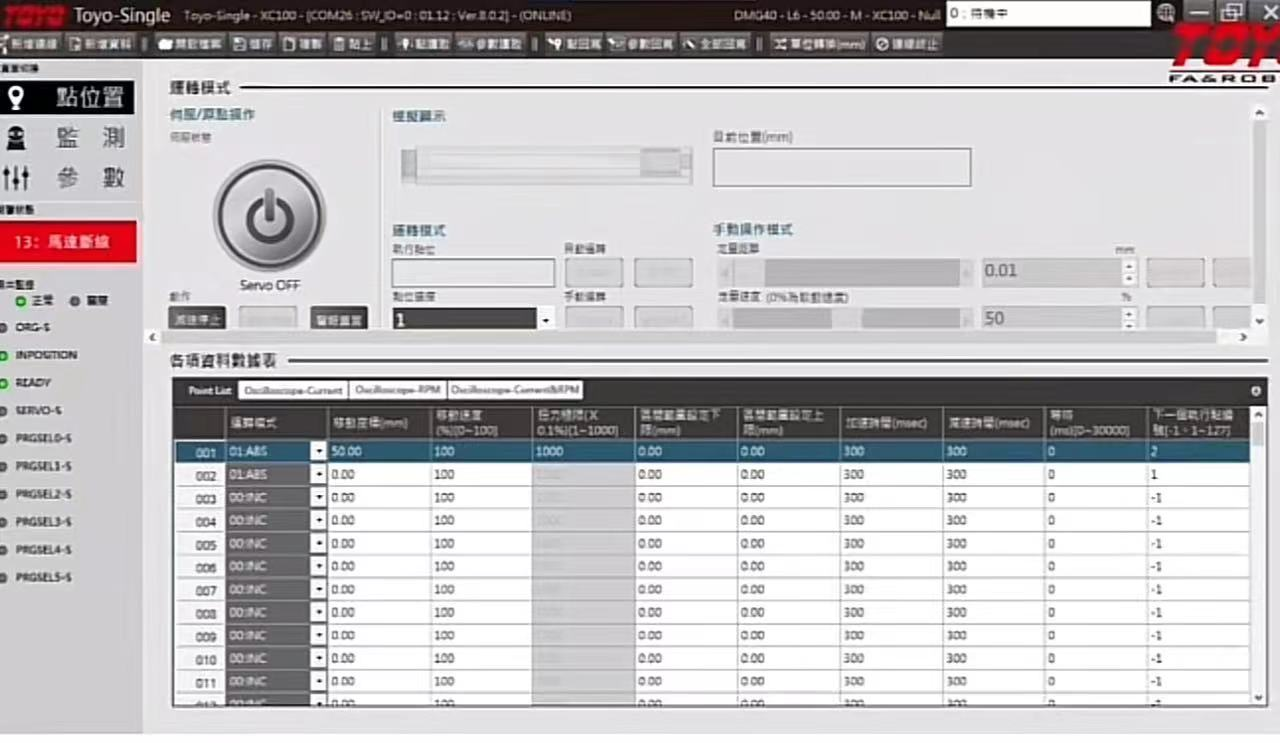The width and height of the screenshot is (1280, 743).
Task: Increase the 0.01 distance value with stepper
Action: pyautogui.click(x=1130, y=266)
